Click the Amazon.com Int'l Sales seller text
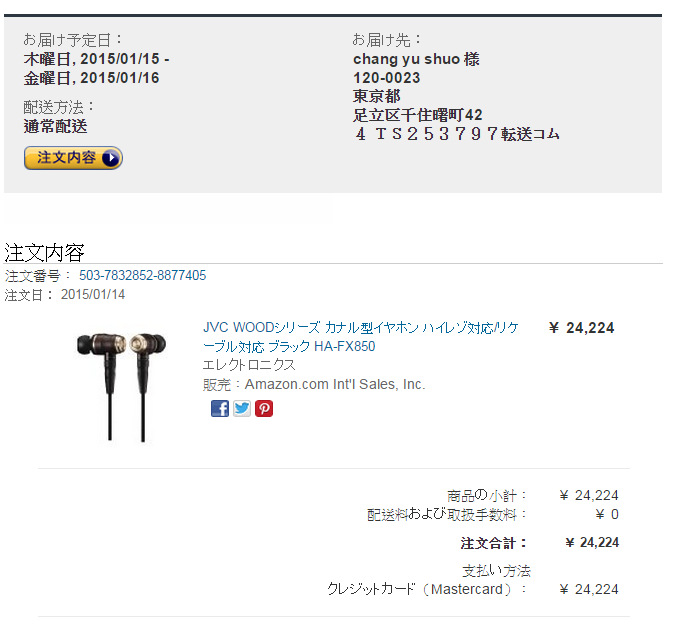The width and height of the screenshot is (673, 625). click(x=335, y=384)
